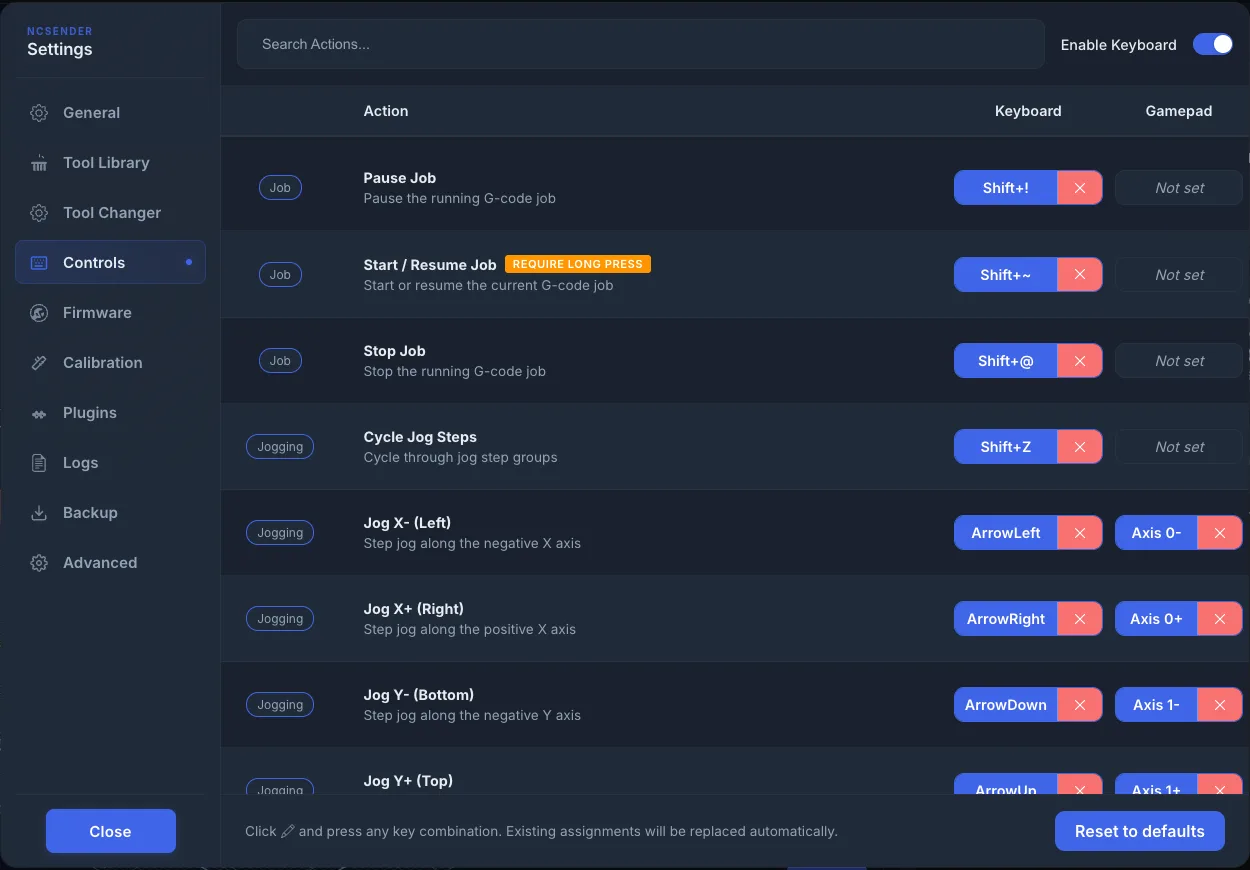Open the Calibration settings section
Image resolution: width=1250 pixels, height=870 pixels.
[110, 363]
